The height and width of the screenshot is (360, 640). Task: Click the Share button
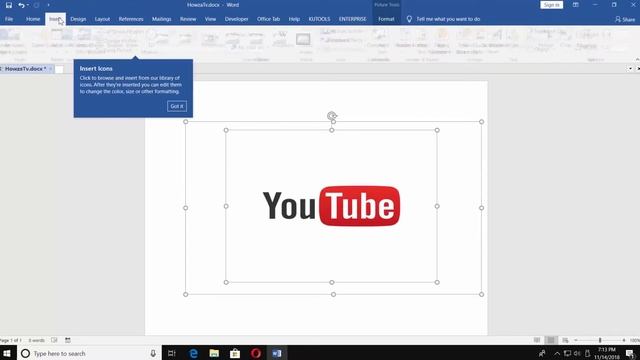625,19
